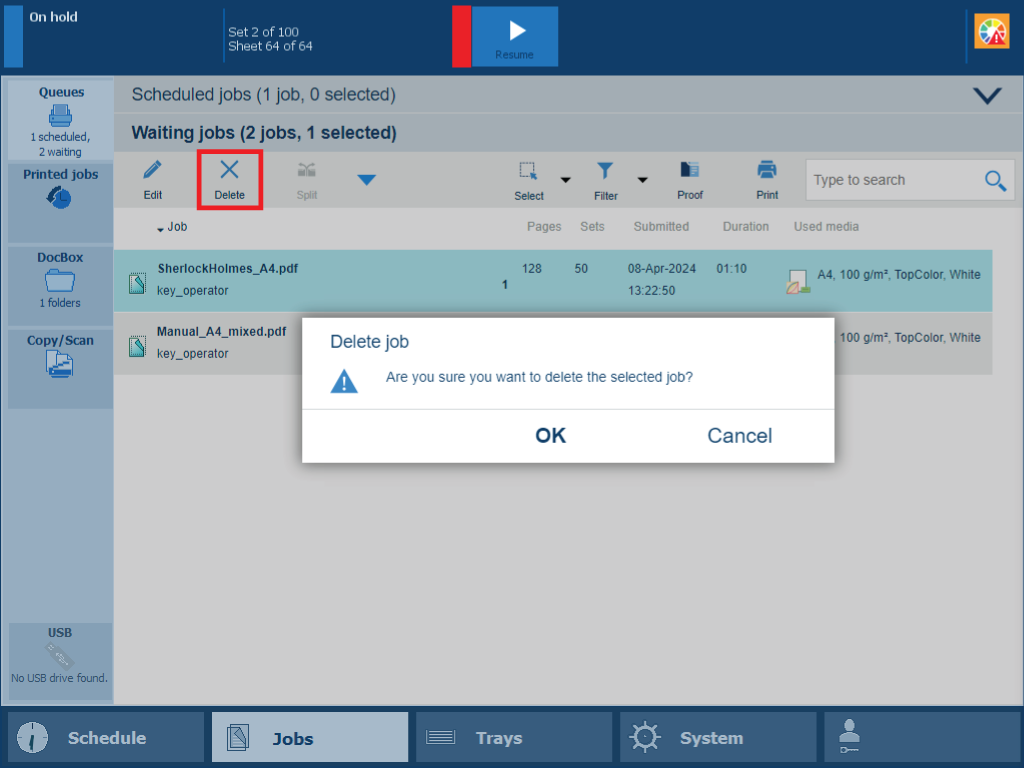Switch to the System tab

(x=717, y=738)
